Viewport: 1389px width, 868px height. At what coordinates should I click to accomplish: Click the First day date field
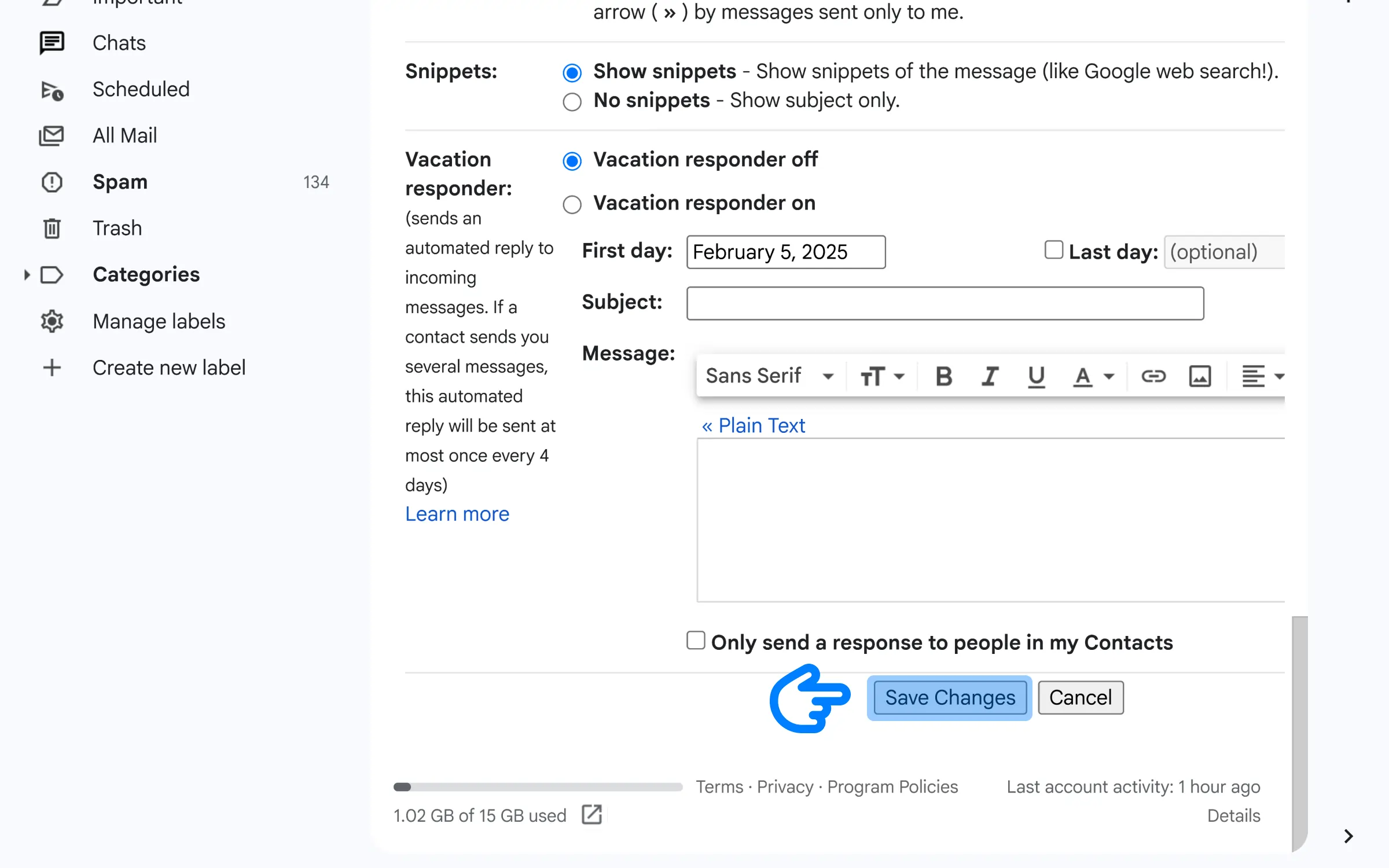(x=786, y=252)
